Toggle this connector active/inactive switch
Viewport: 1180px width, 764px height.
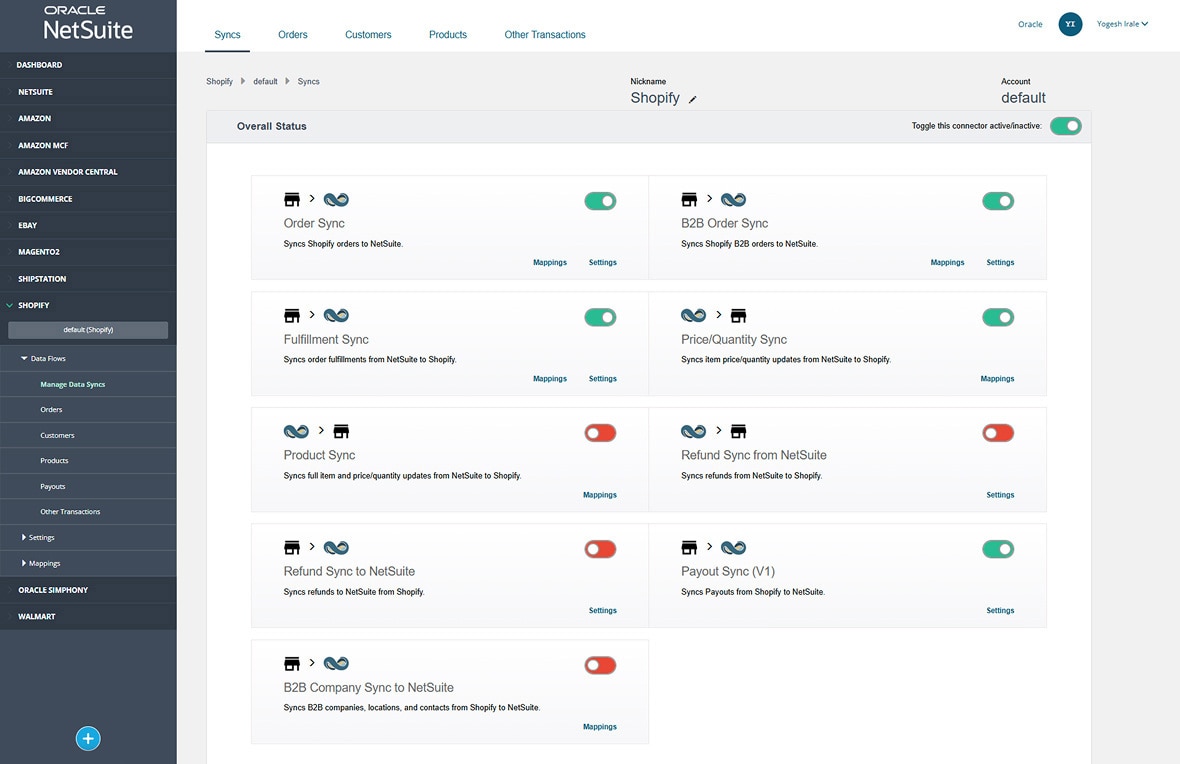tap(1066, 126)
